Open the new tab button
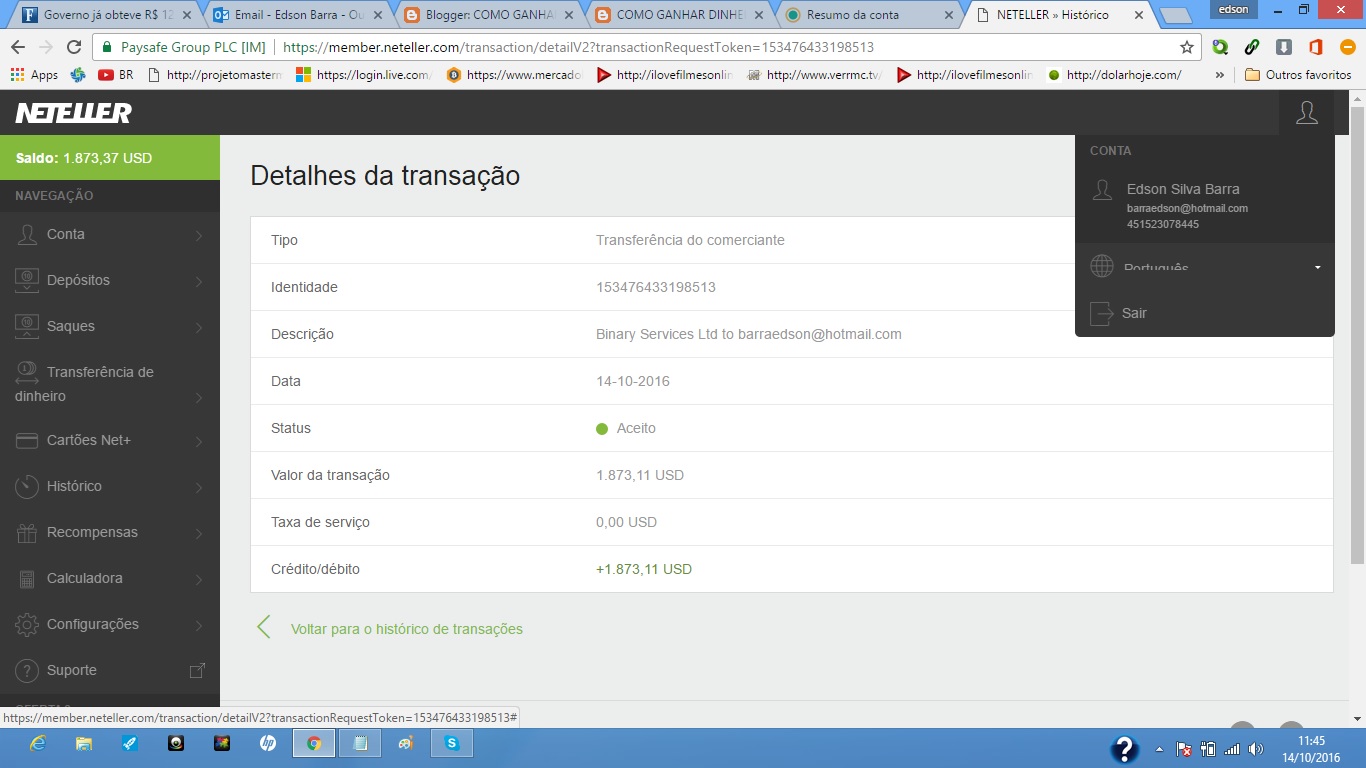This screenshot has width=1366, height=768. 1176,16
